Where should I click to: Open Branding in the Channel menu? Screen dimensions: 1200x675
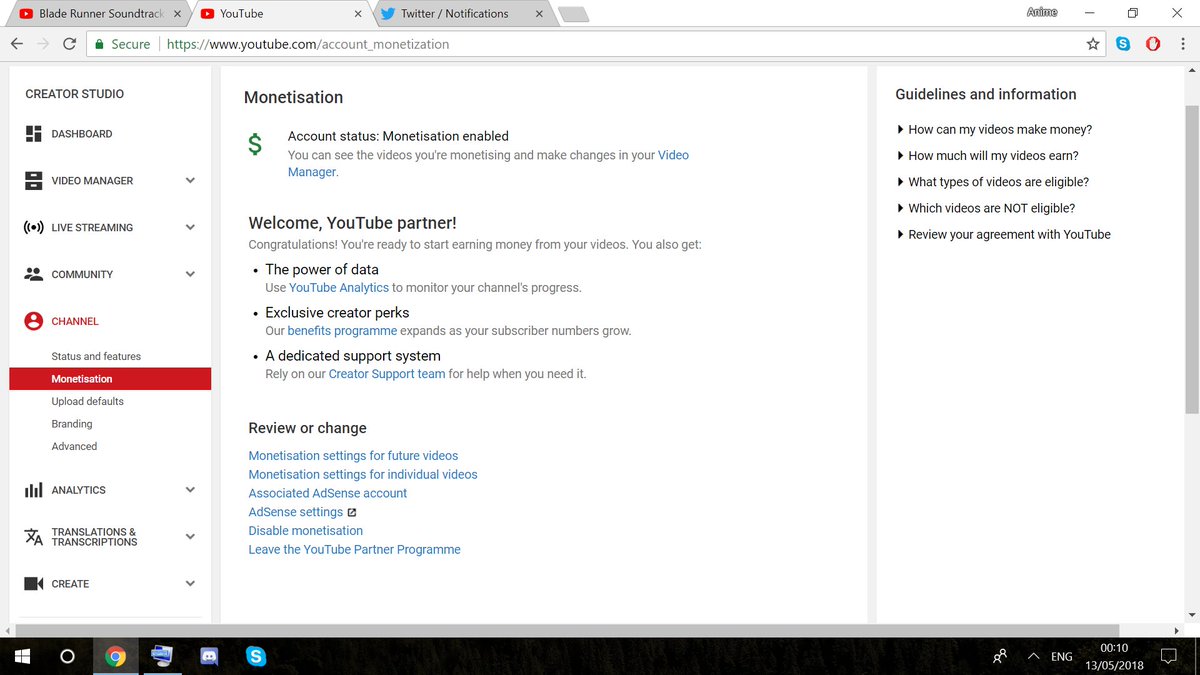coord(72,424)
